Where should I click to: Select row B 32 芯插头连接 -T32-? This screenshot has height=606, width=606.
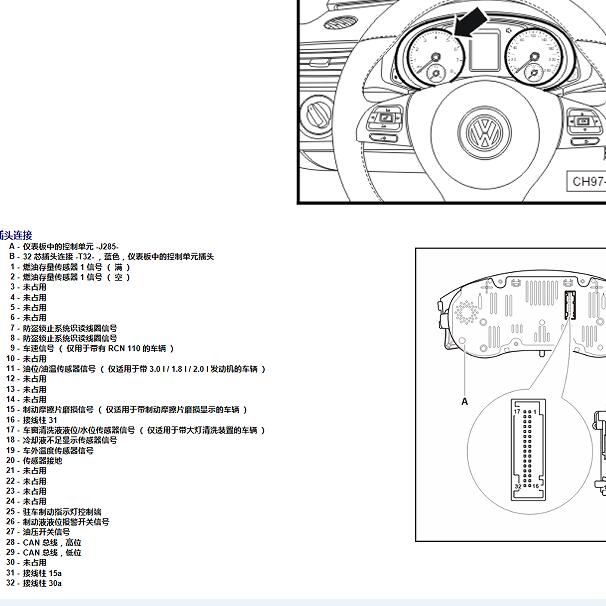(x=111, y=257)
